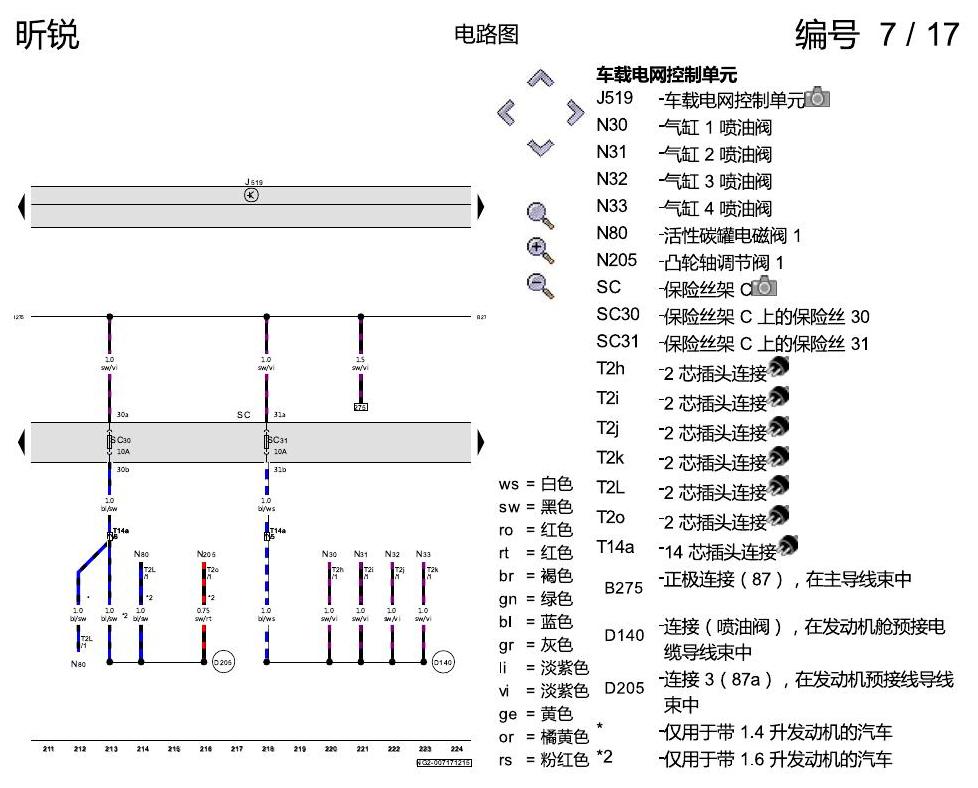Expand SC fuse bar with left triangle

22,442
